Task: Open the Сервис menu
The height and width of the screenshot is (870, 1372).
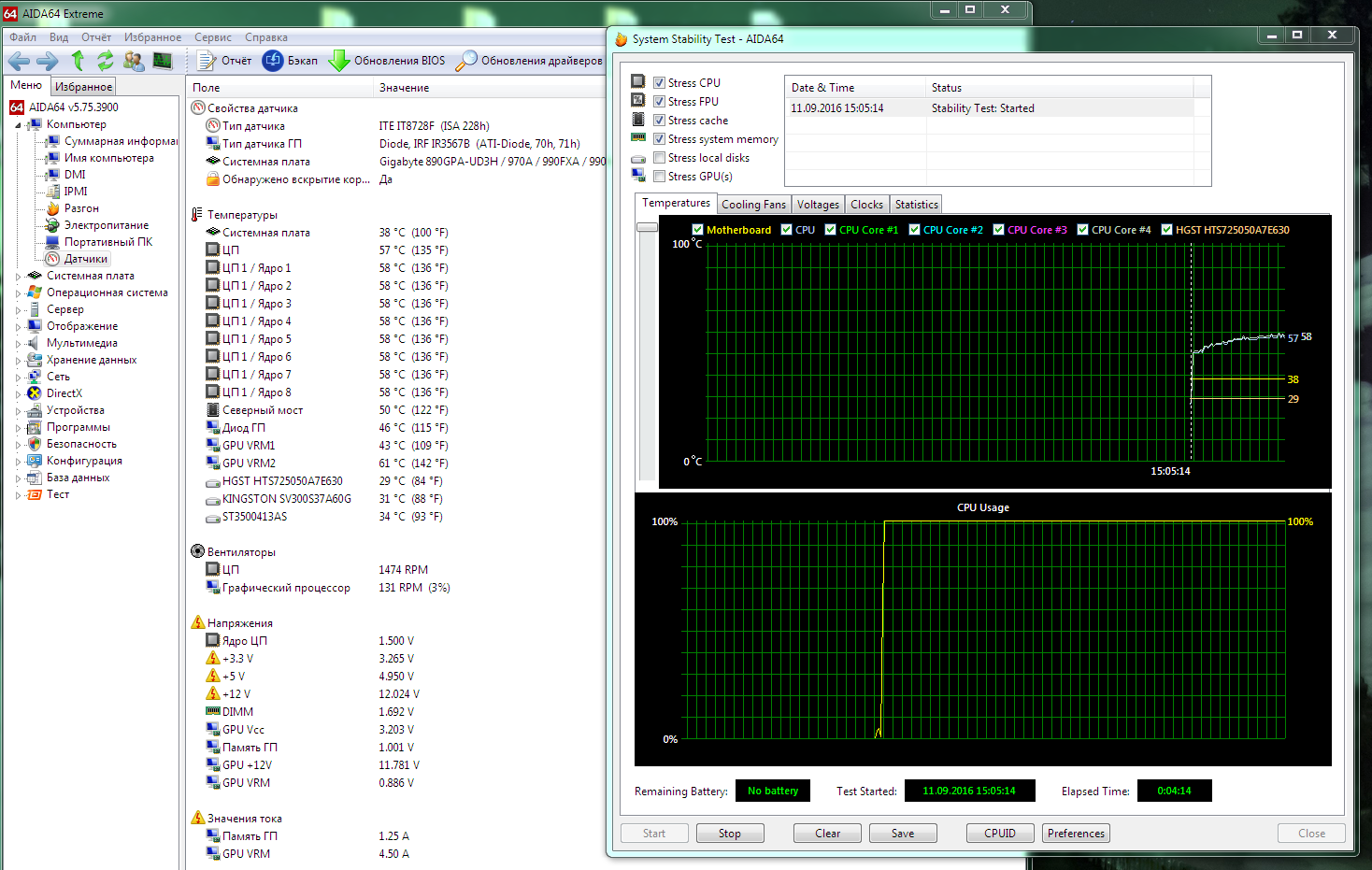Action: [x=213, y=37]
